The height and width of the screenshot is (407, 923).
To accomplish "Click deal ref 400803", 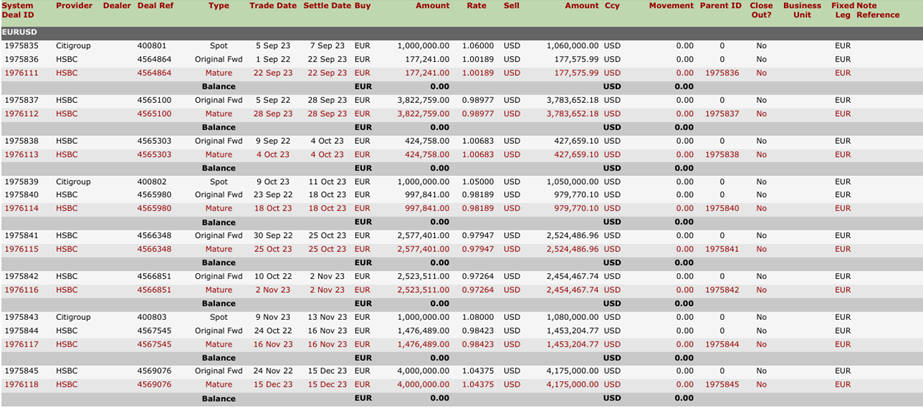I will [x=152, y=317].
